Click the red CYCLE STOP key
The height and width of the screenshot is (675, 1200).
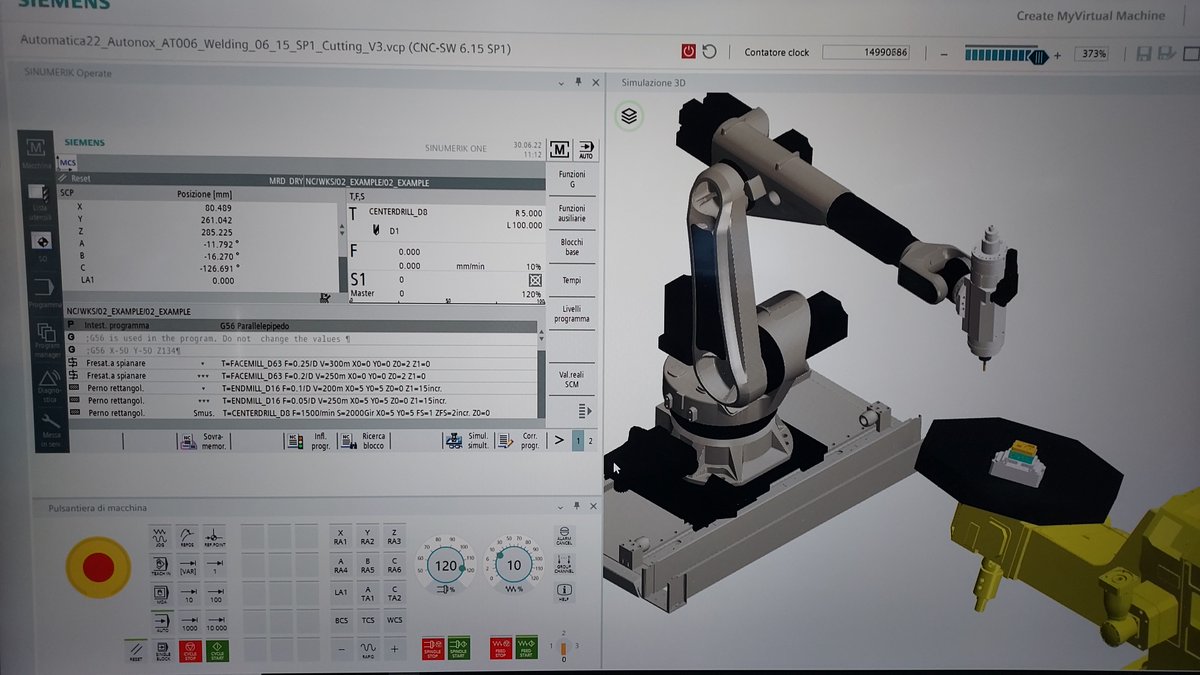click(188, 650)
